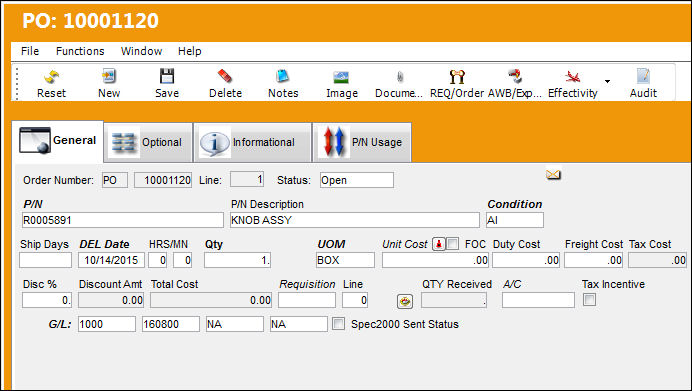The image size is (692, 391).
Task: Click into the Unit Cost input field
Action: tap(435, 260)
